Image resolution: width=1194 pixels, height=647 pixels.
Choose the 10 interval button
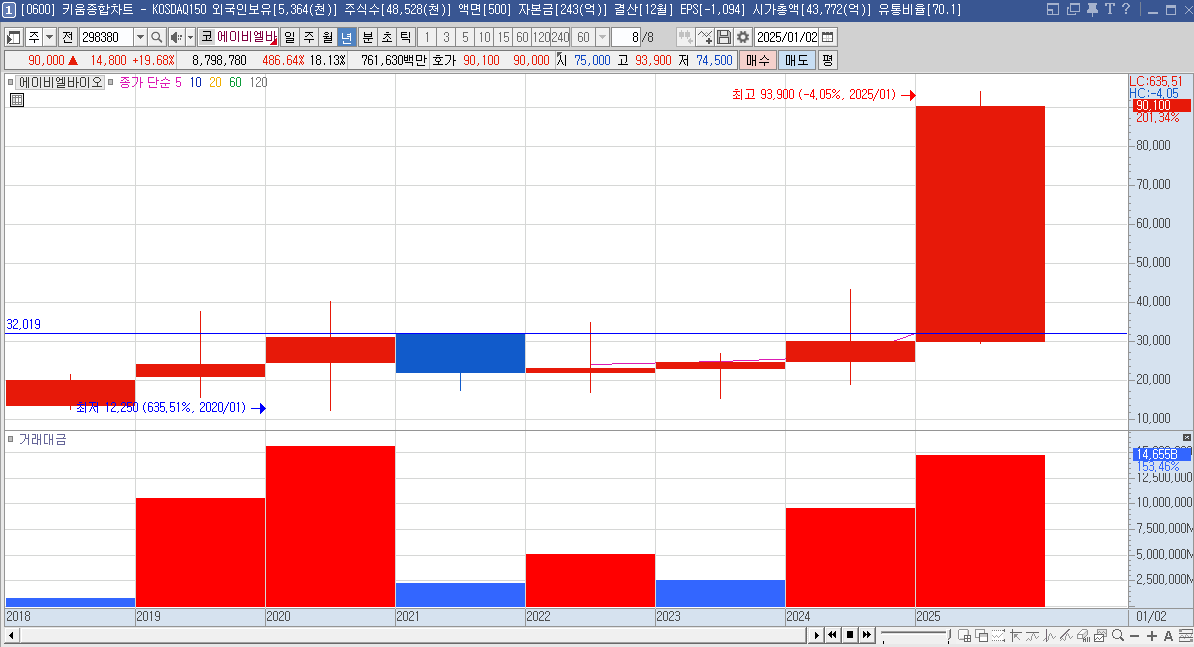[x=484, y=37]
